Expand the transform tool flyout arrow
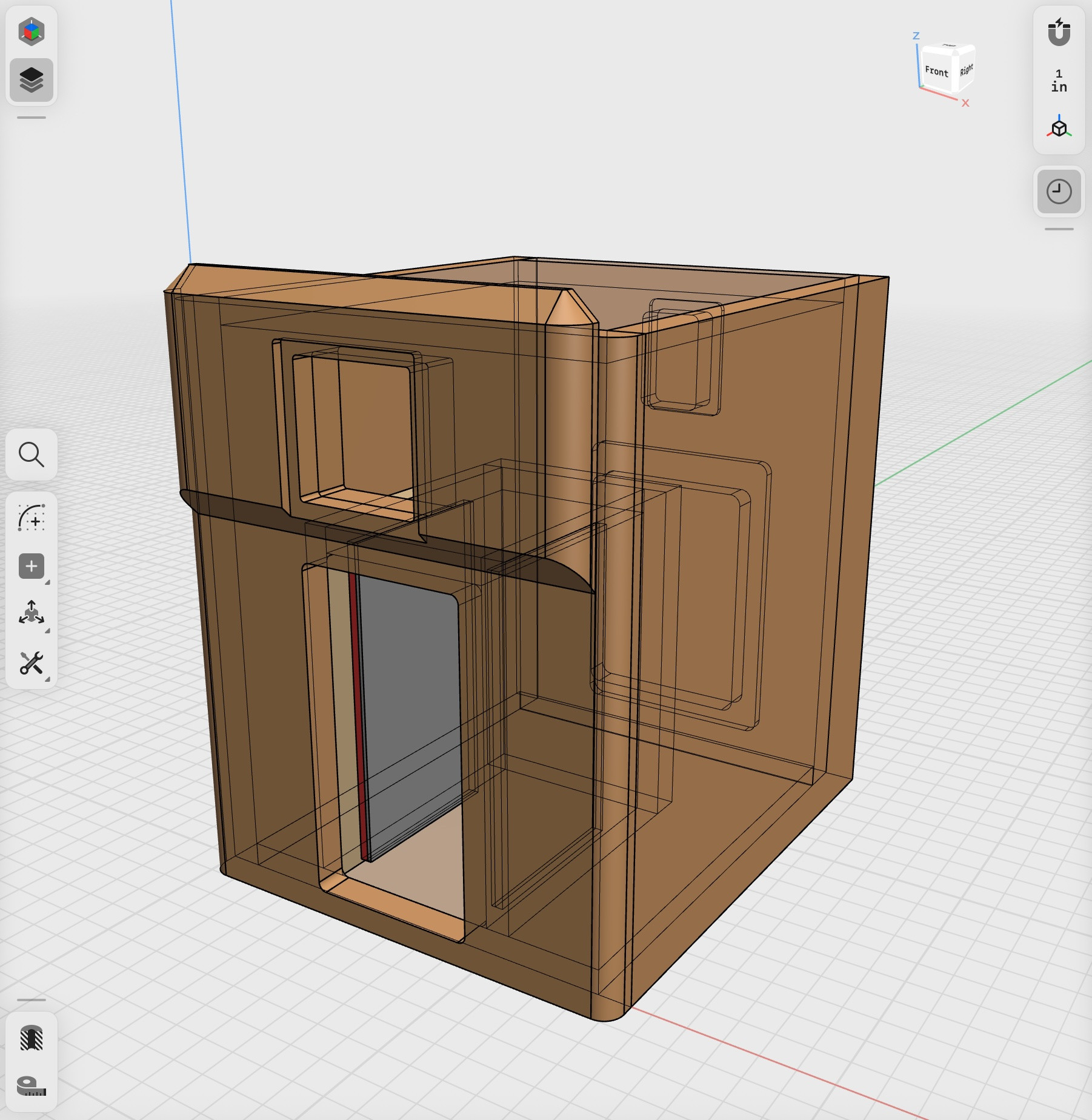This screenshot has width=1092, height=1120. (x=48, y=631)
